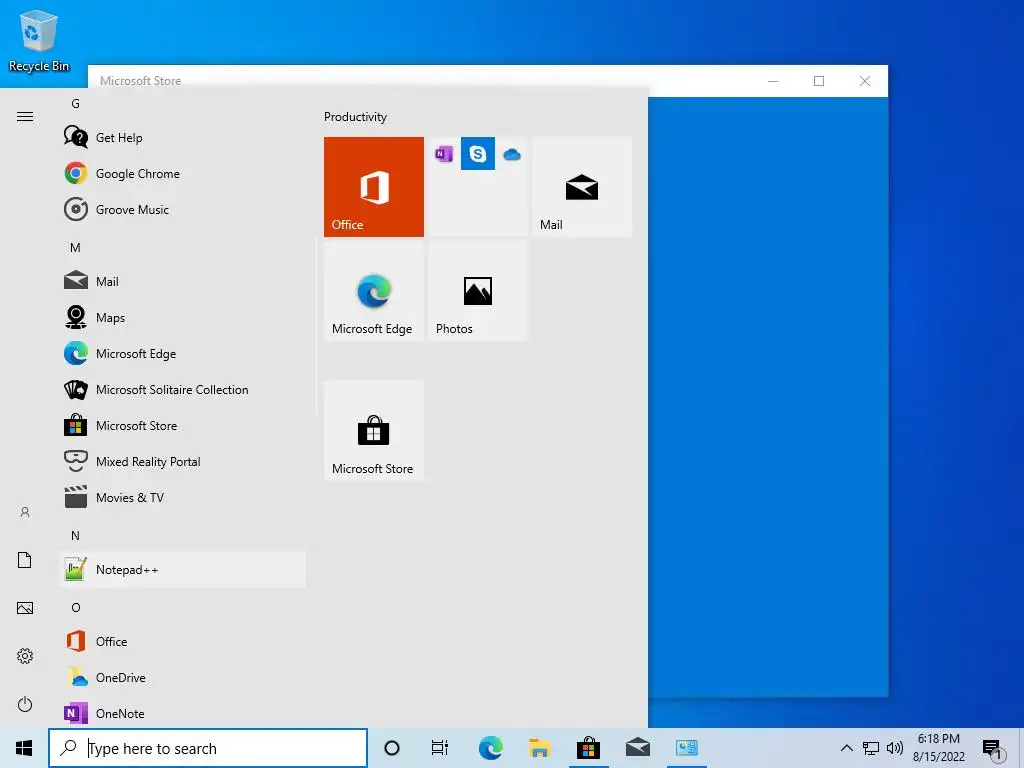Focus the Type here to search box

pyautogui.click(x=208, y=748)
